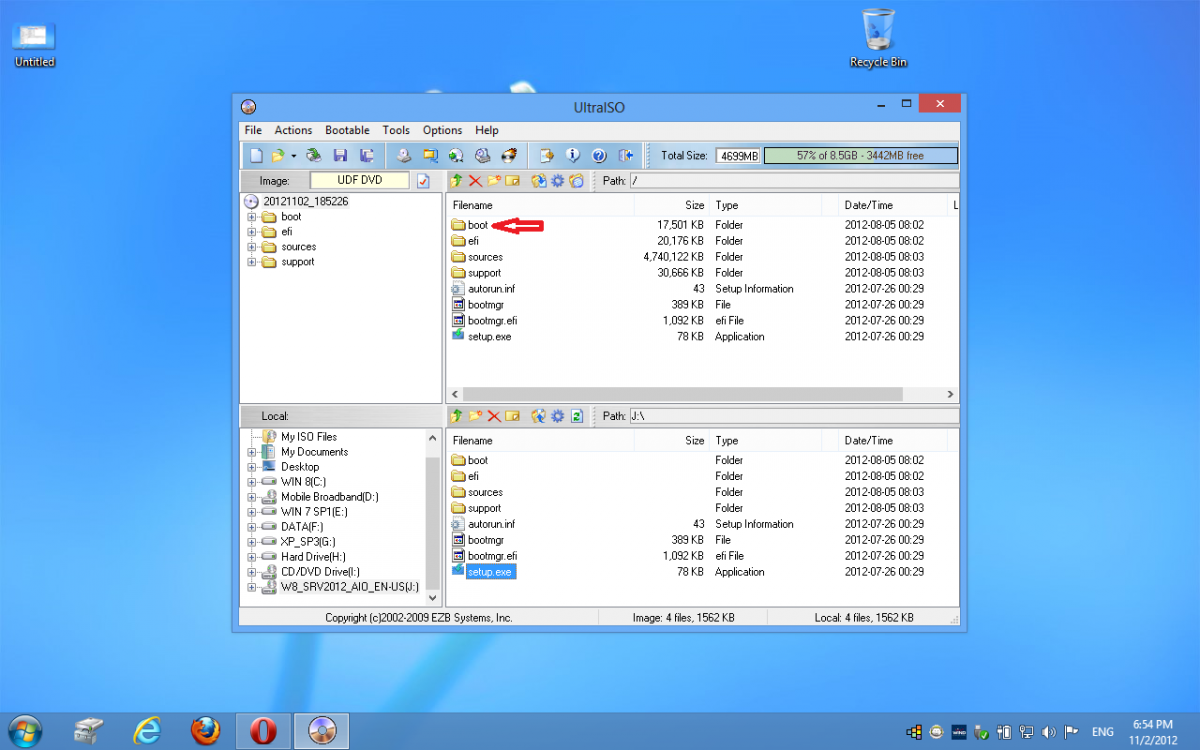1200x750 pixels.
Task: Open the Bootable menu
Action: [347, 130]
